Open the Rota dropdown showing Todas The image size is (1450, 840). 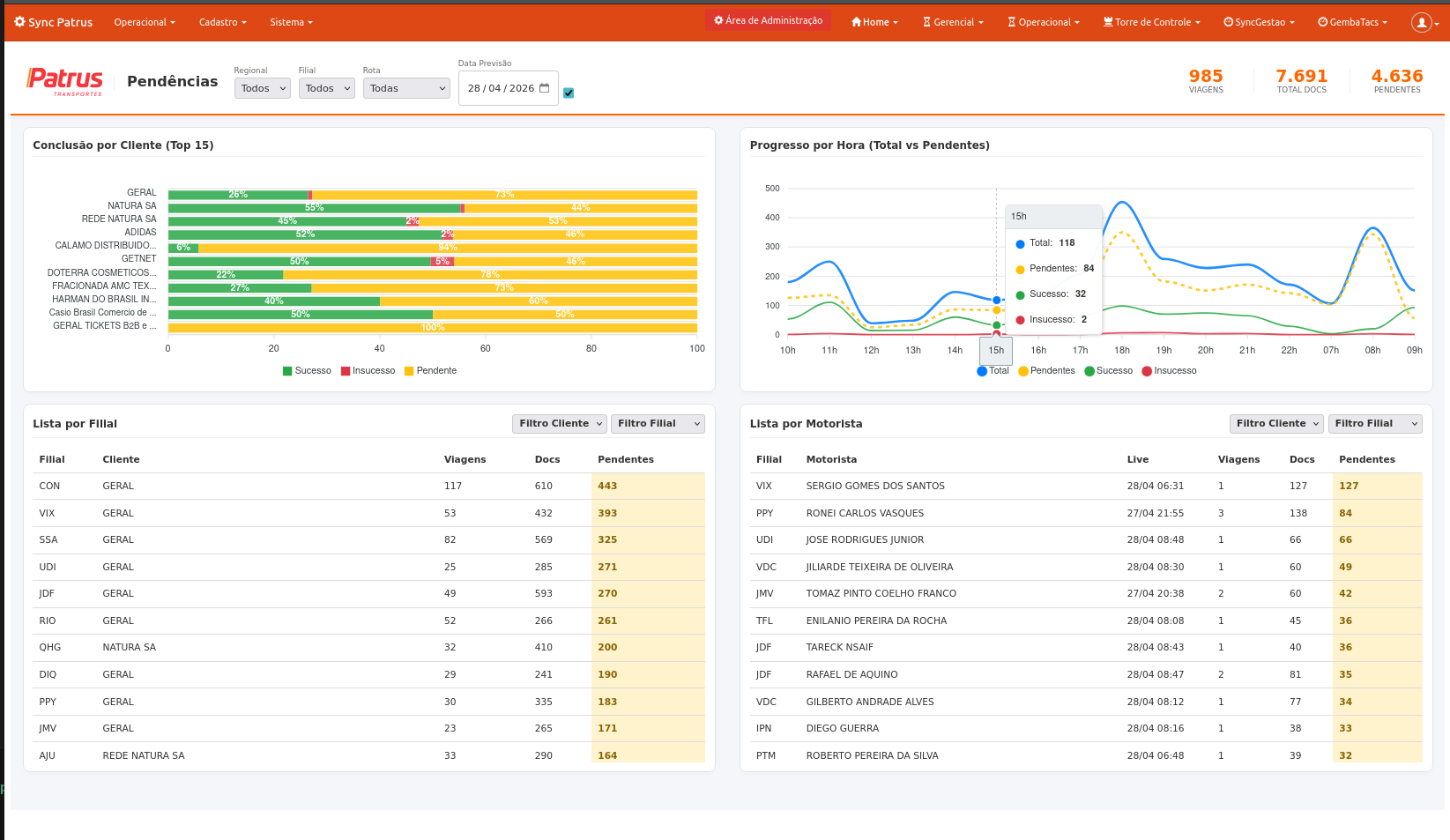click(x=406, y=88)
